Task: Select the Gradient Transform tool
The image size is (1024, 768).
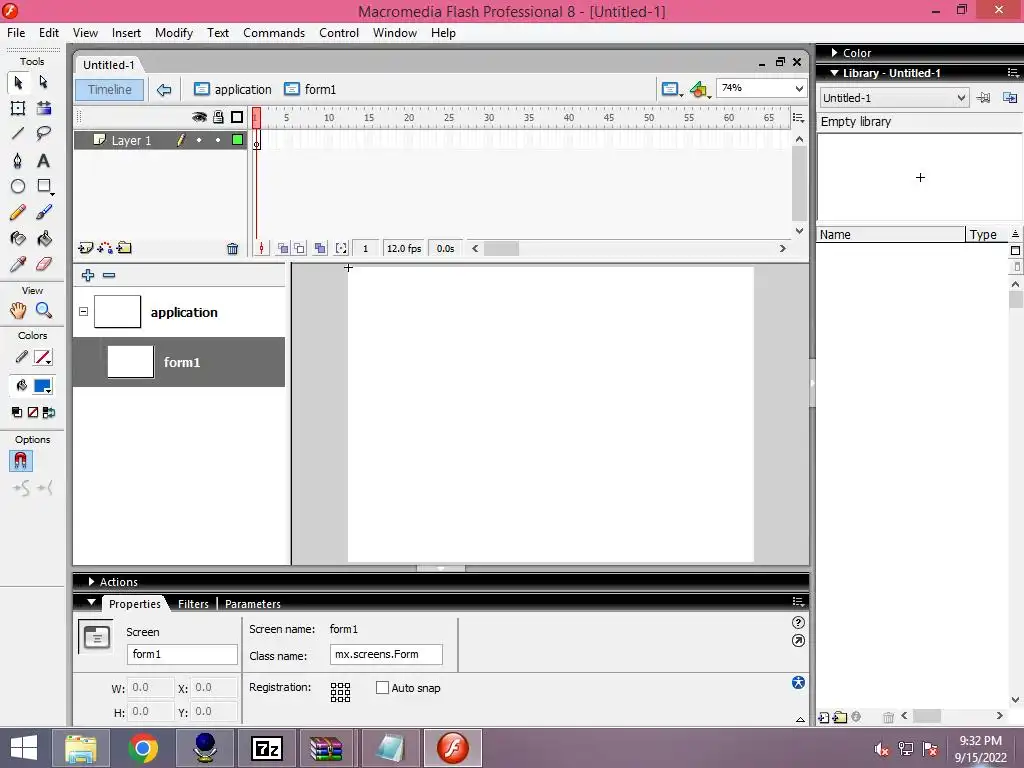Action: tap(43, 108)
